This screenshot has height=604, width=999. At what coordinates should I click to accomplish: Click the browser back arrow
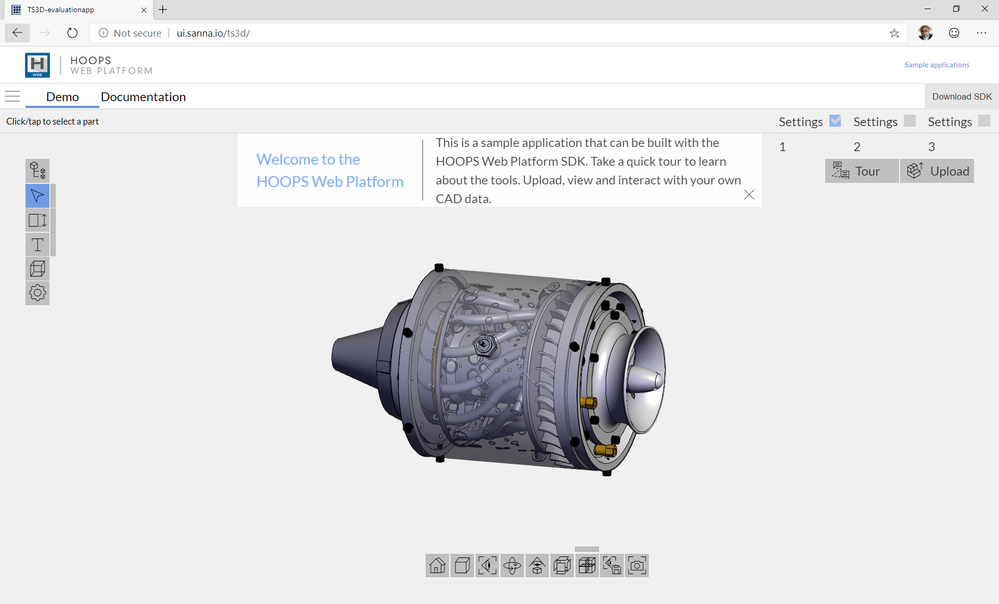17,33
